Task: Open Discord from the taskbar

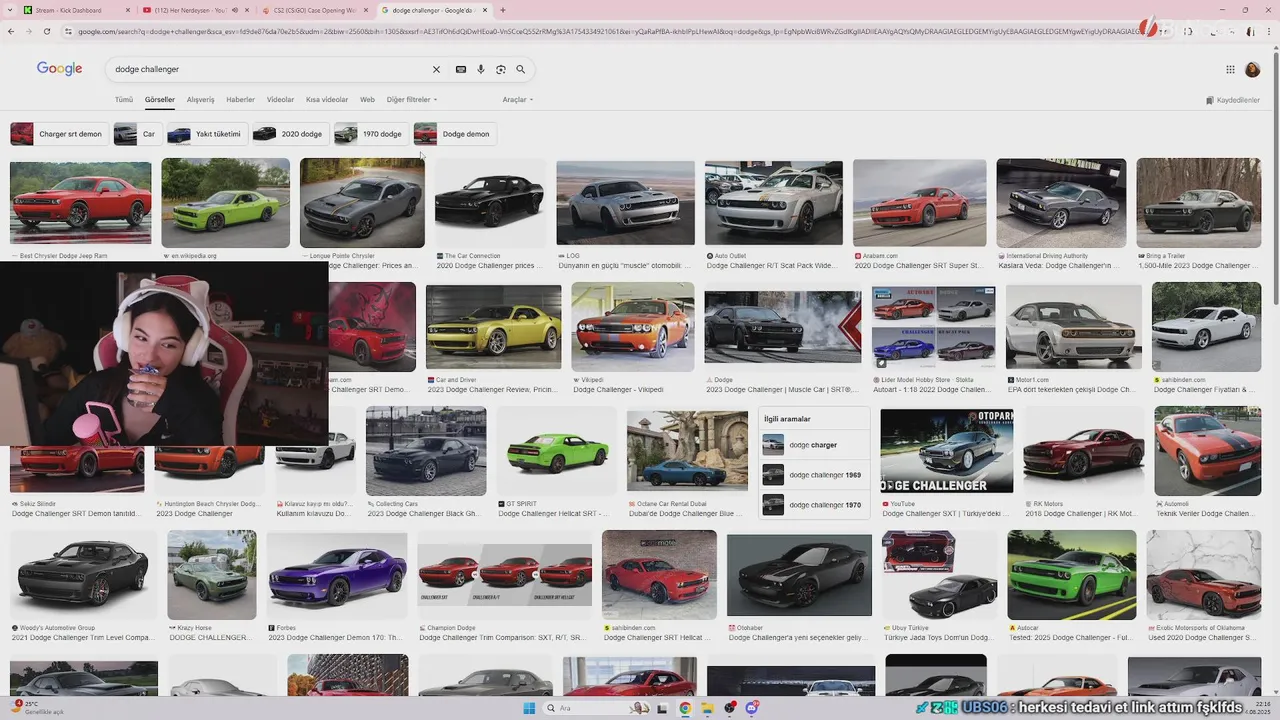Action: [751, 708]
